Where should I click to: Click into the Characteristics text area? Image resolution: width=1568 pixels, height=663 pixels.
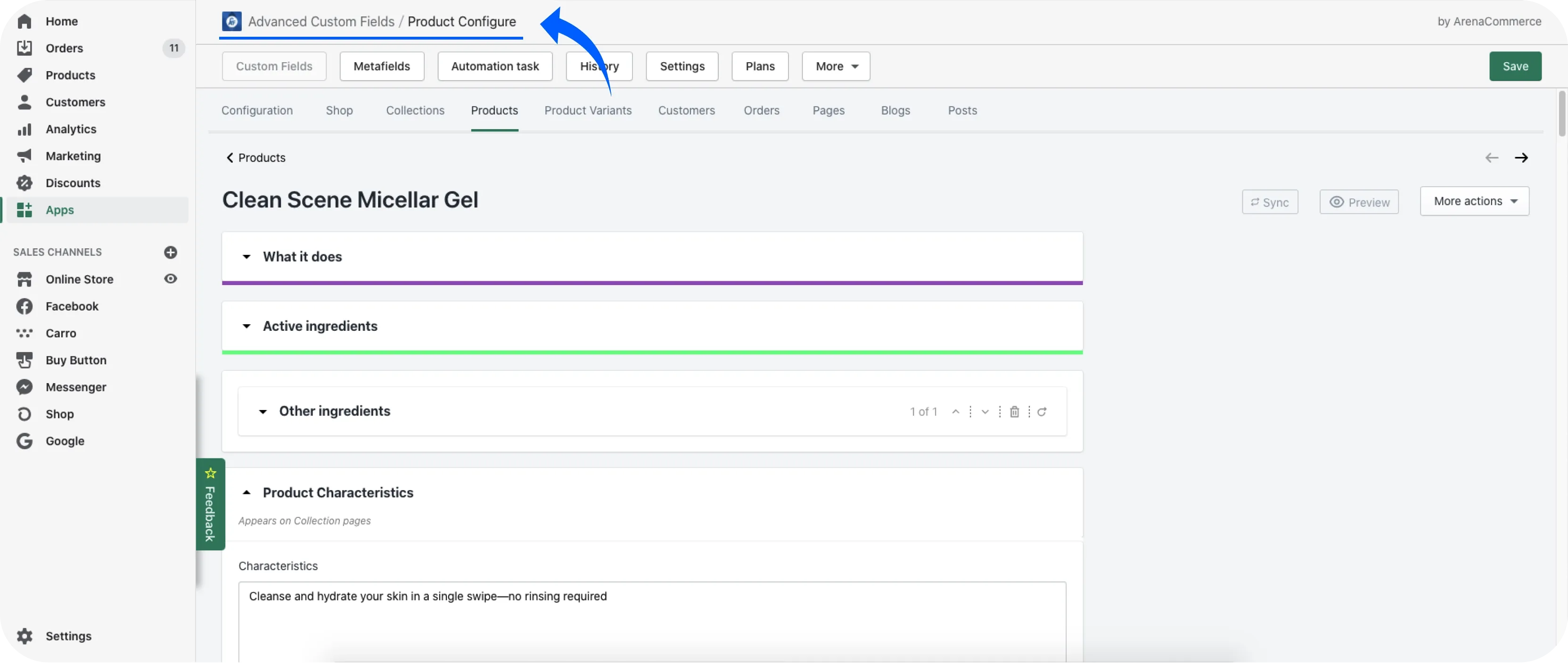[651, 621]
